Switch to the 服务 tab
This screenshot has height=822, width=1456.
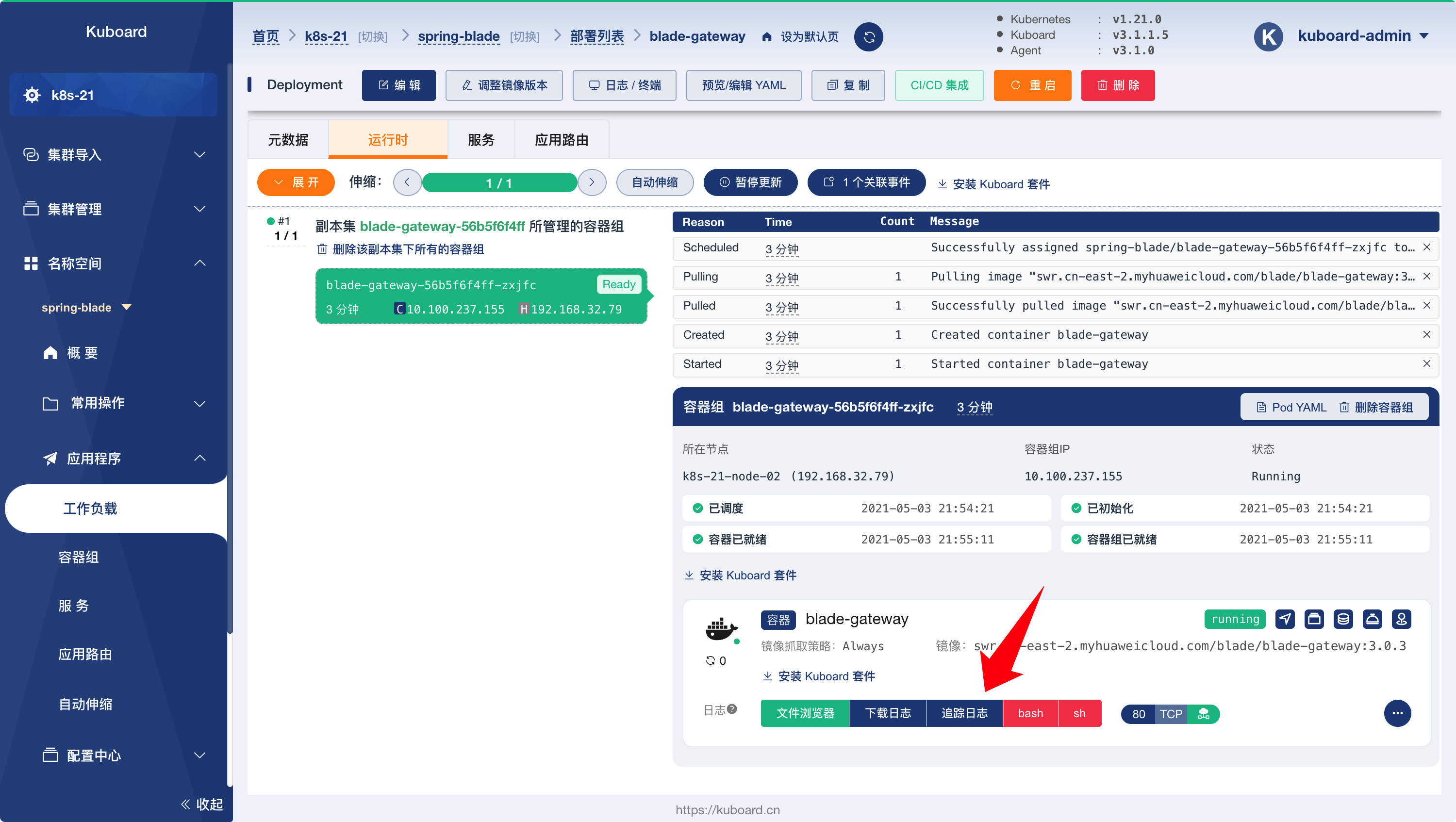pyautogui.click(x=481, y=140)
